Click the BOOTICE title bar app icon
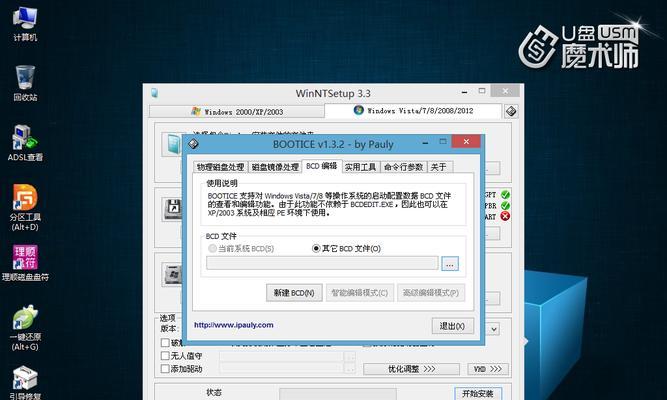Image resolution: width=667 pixels, height=400 pixels. pyautogui.click(x=194, y=144)
